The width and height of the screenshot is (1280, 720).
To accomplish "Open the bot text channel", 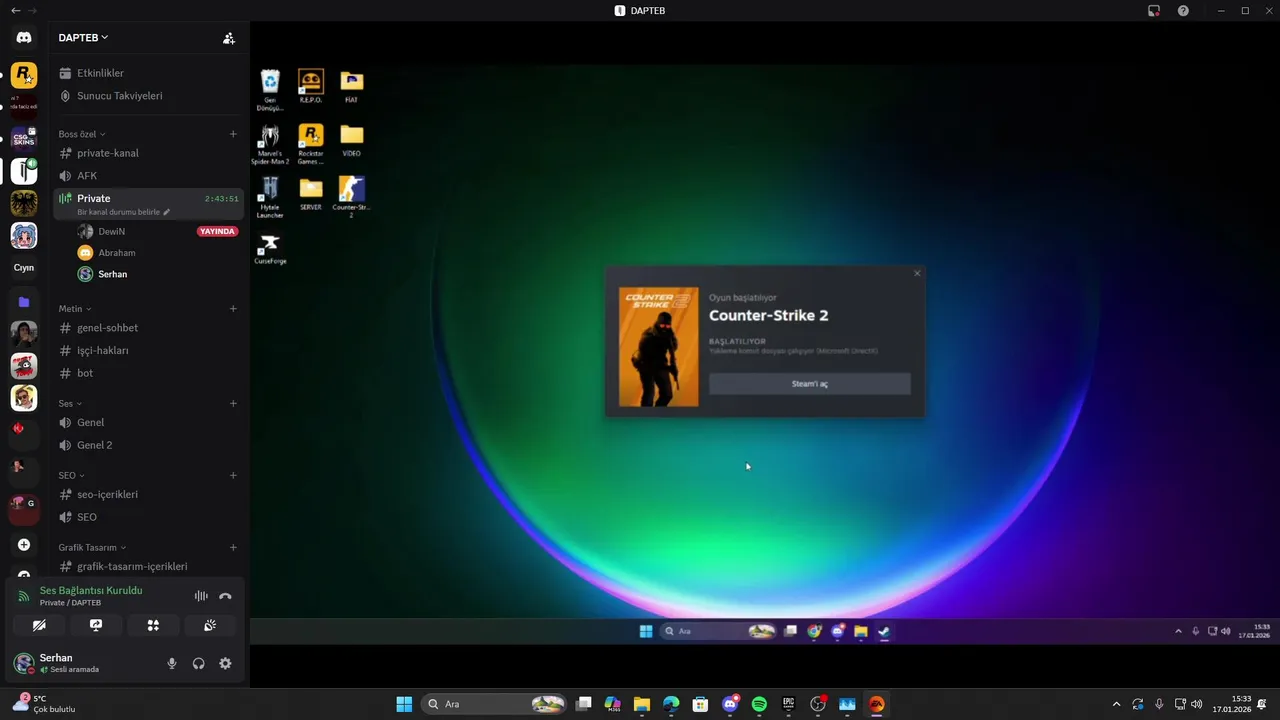I will tap(148, 373).
